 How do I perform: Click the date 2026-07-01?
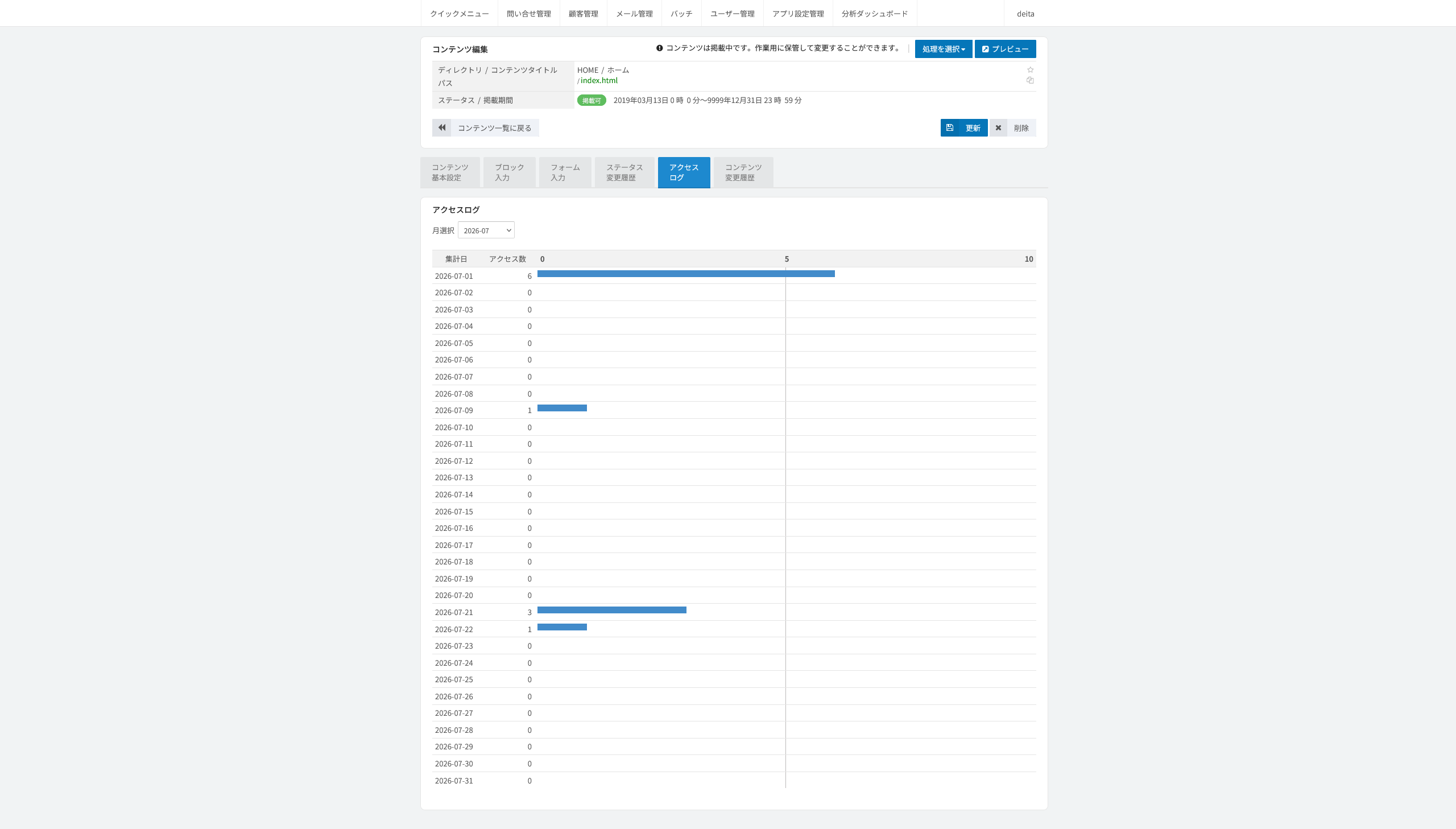pos(453,276)
